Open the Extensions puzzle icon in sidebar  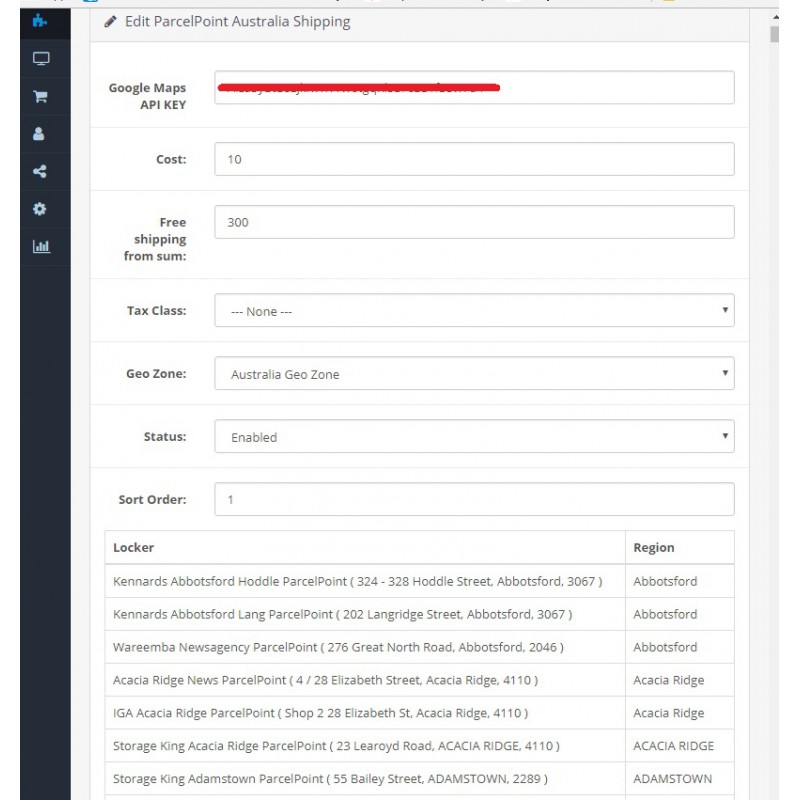[x=40, y=20]
